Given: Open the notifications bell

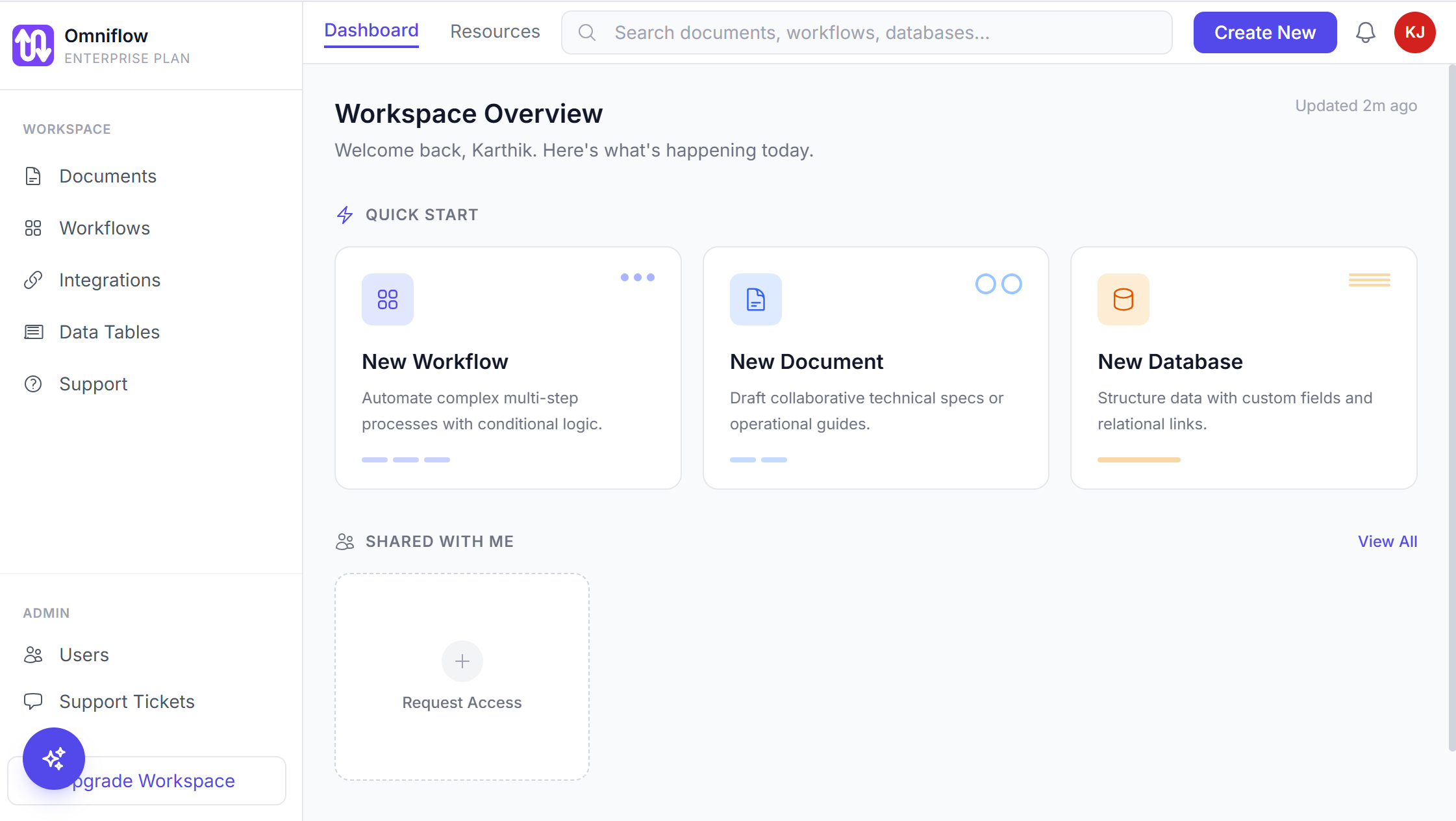Looking at the screenshot, I should click(x=1365, y=32).
